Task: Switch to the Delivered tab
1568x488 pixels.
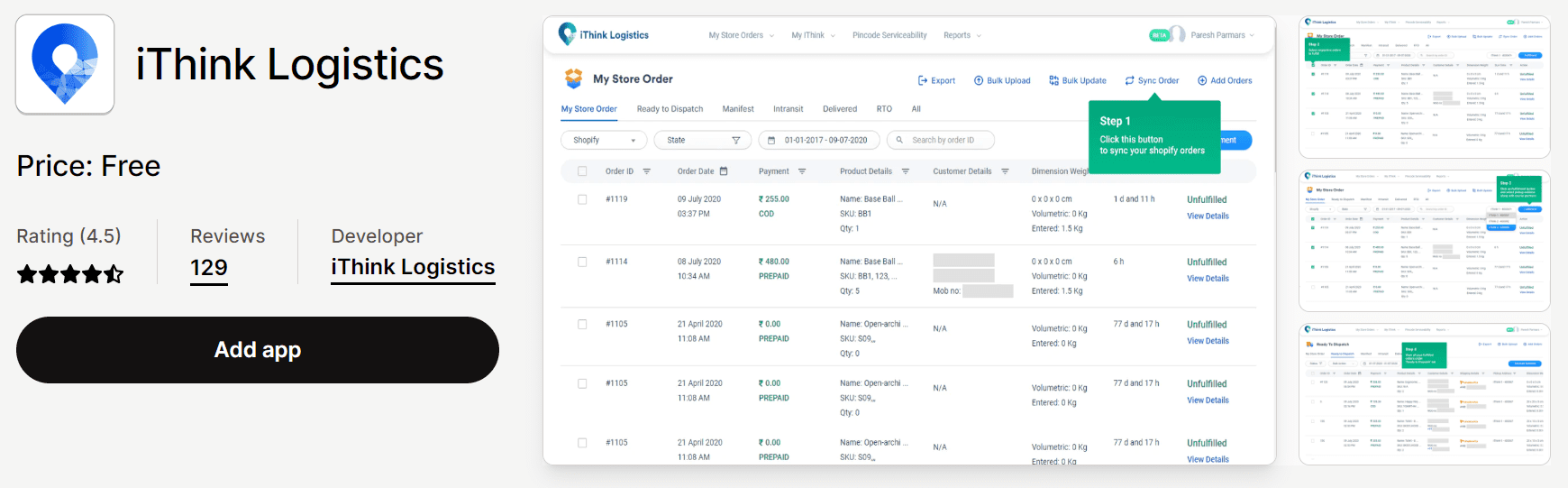Action: [x=840, y=109]
